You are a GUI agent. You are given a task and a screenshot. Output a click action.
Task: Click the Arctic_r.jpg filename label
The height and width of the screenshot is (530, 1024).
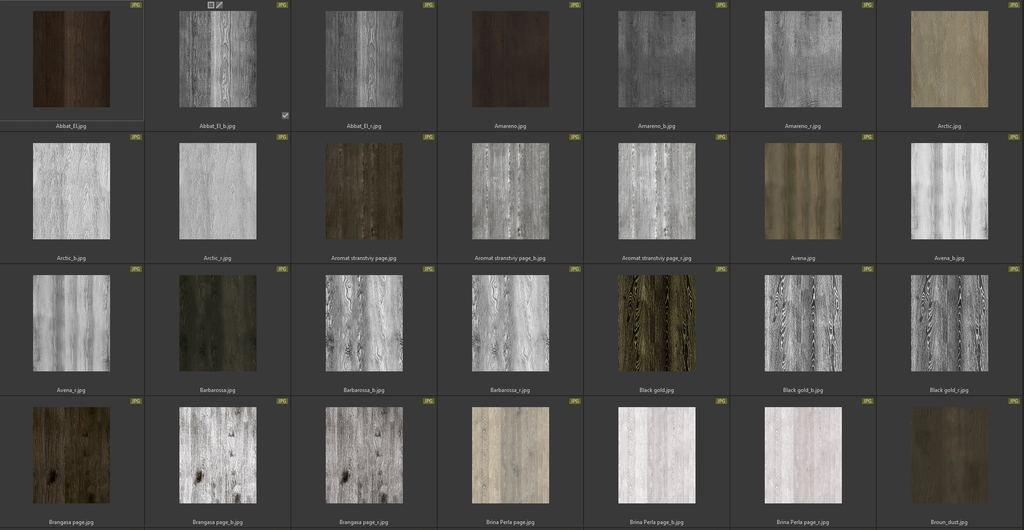coord(217,258)
